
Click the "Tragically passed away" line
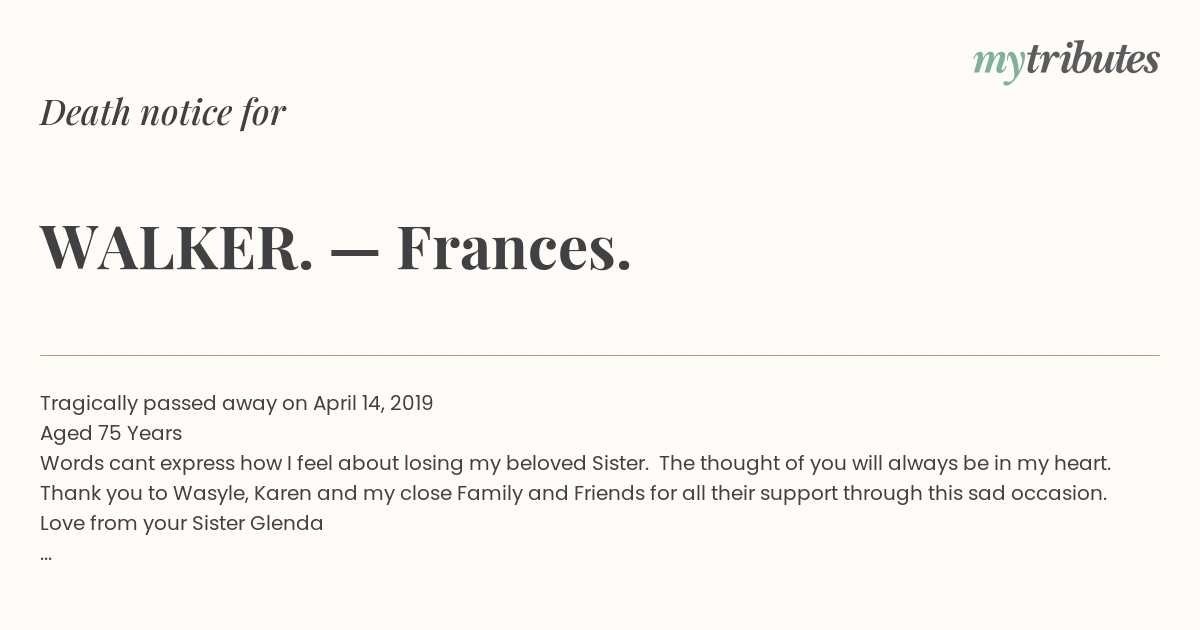(x=237, y=404)
